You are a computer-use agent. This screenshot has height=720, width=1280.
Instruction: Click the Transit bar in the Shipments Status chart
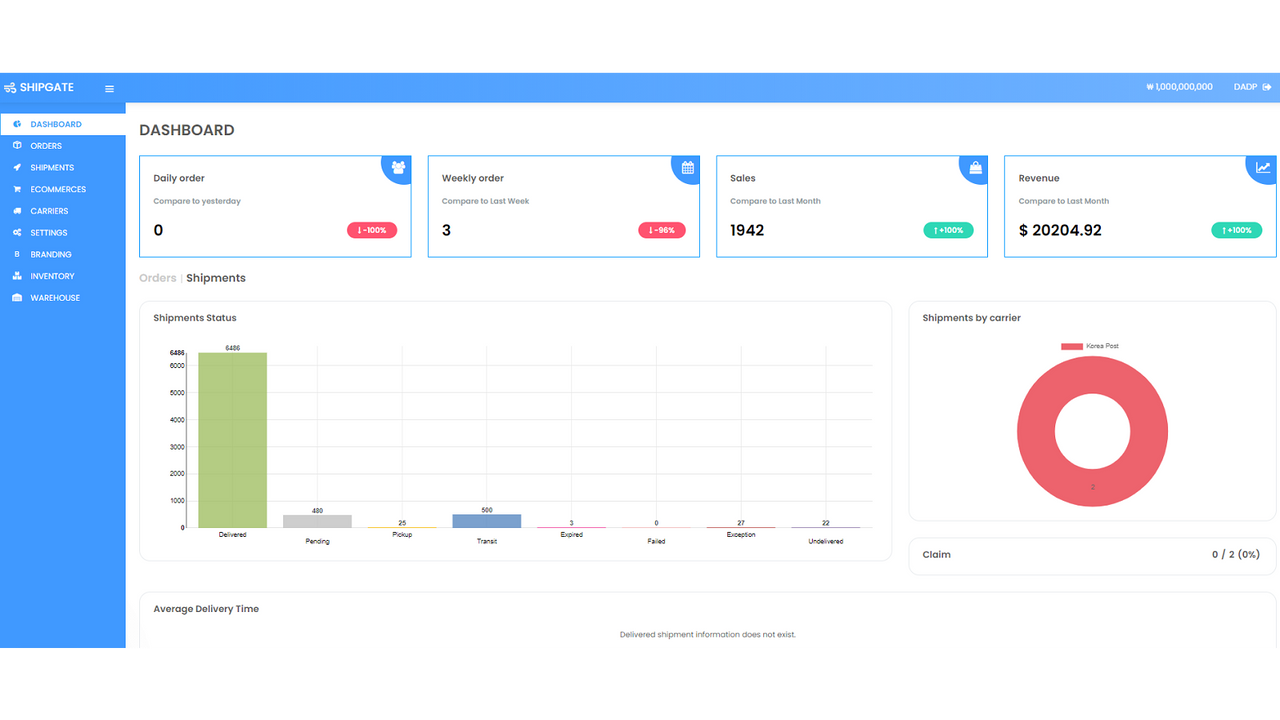coord(486,520)
